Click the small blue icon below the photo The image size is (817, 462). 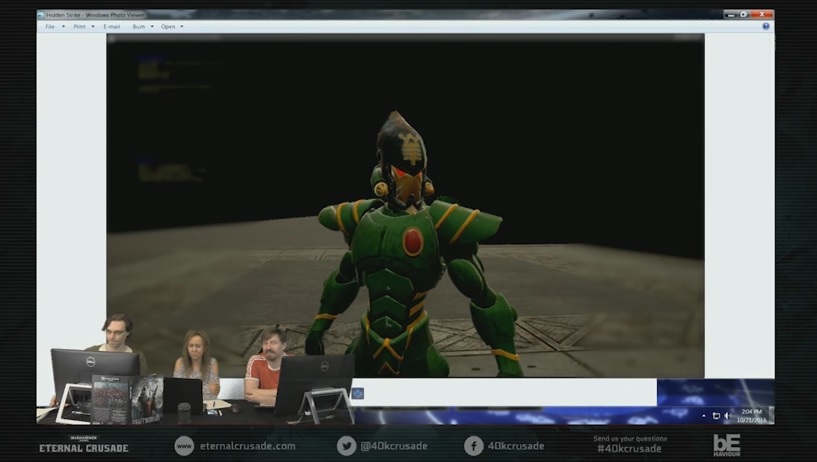tap(357, 393)
